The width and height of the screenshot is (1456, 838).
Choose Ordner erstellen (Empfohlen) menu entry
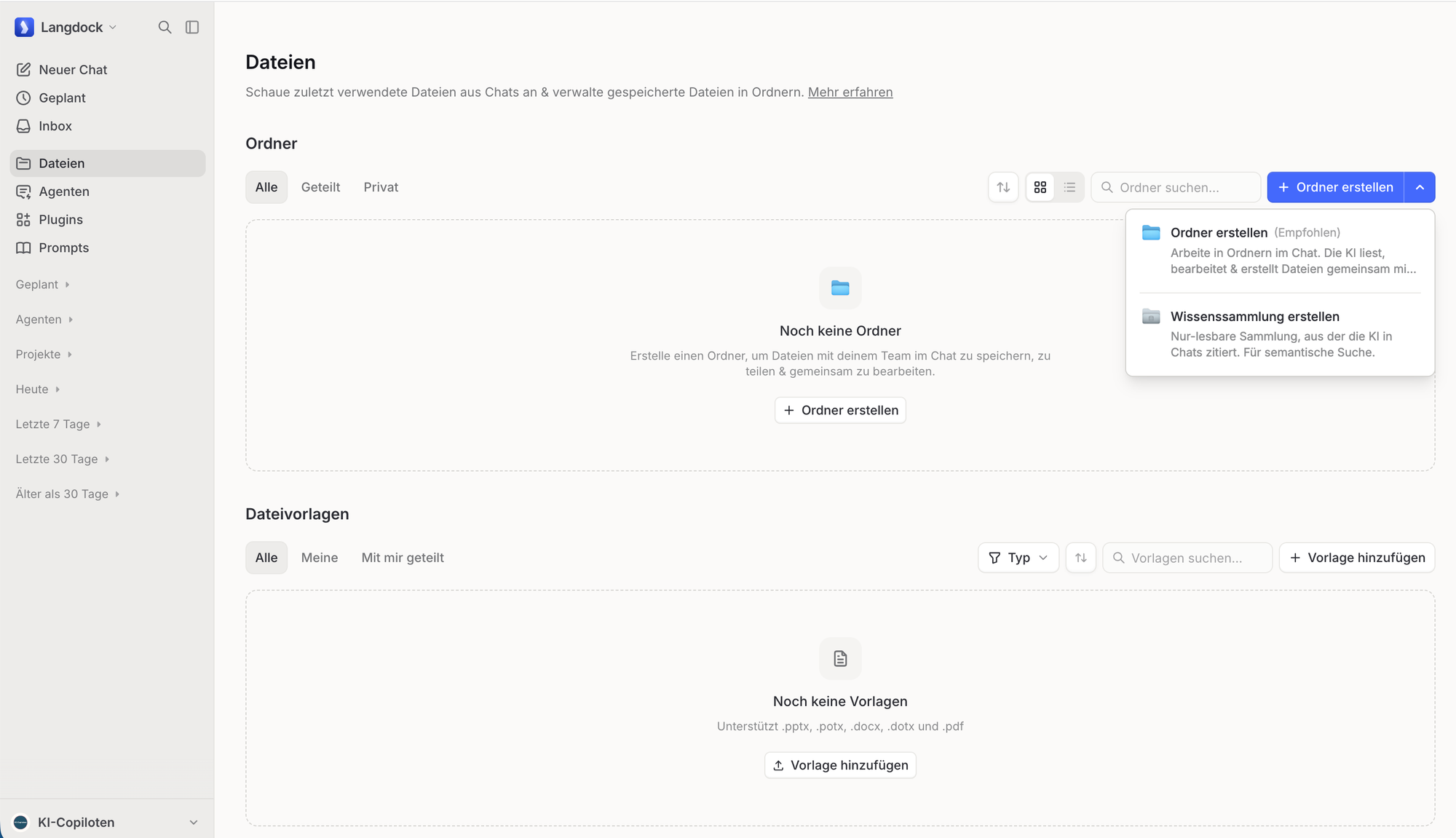pyautogui.click(x=1280, y=250)
